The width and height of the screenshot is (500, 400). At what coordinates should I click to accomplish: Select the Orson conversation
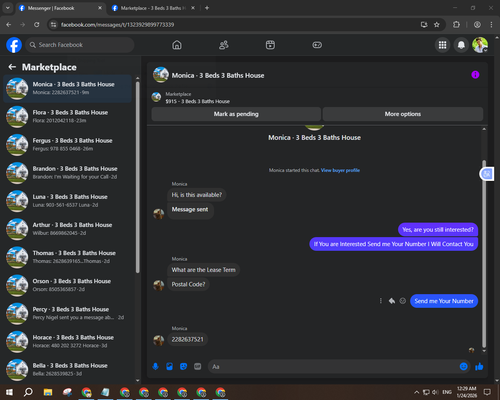tap(68, 285)
